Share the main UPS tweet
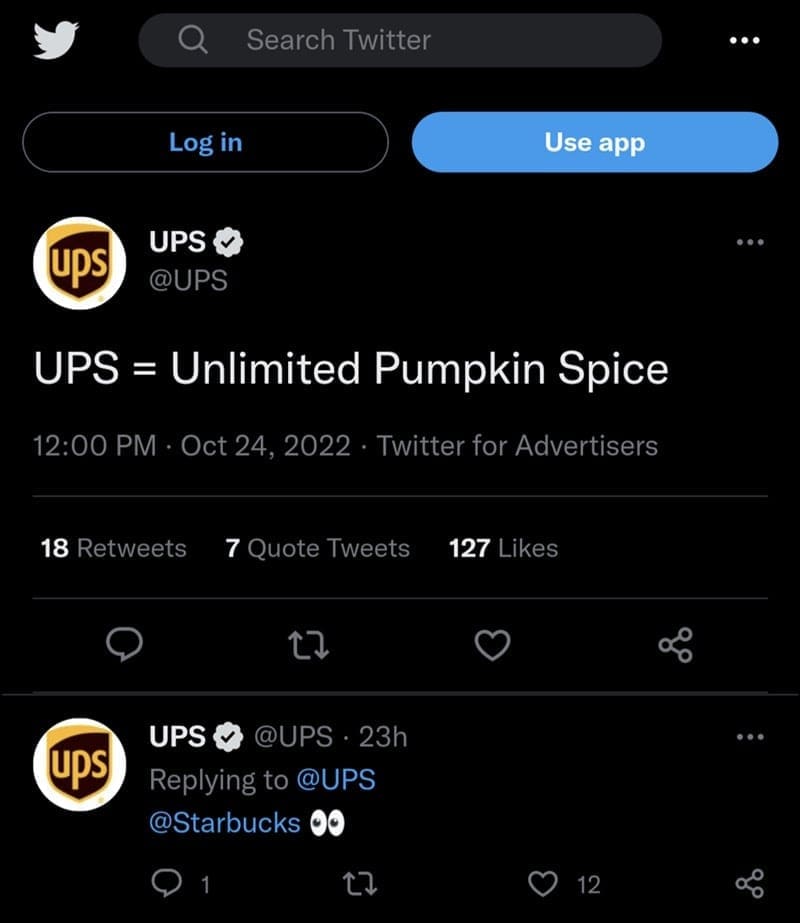 pyautogui.click(x=675, y=646)
